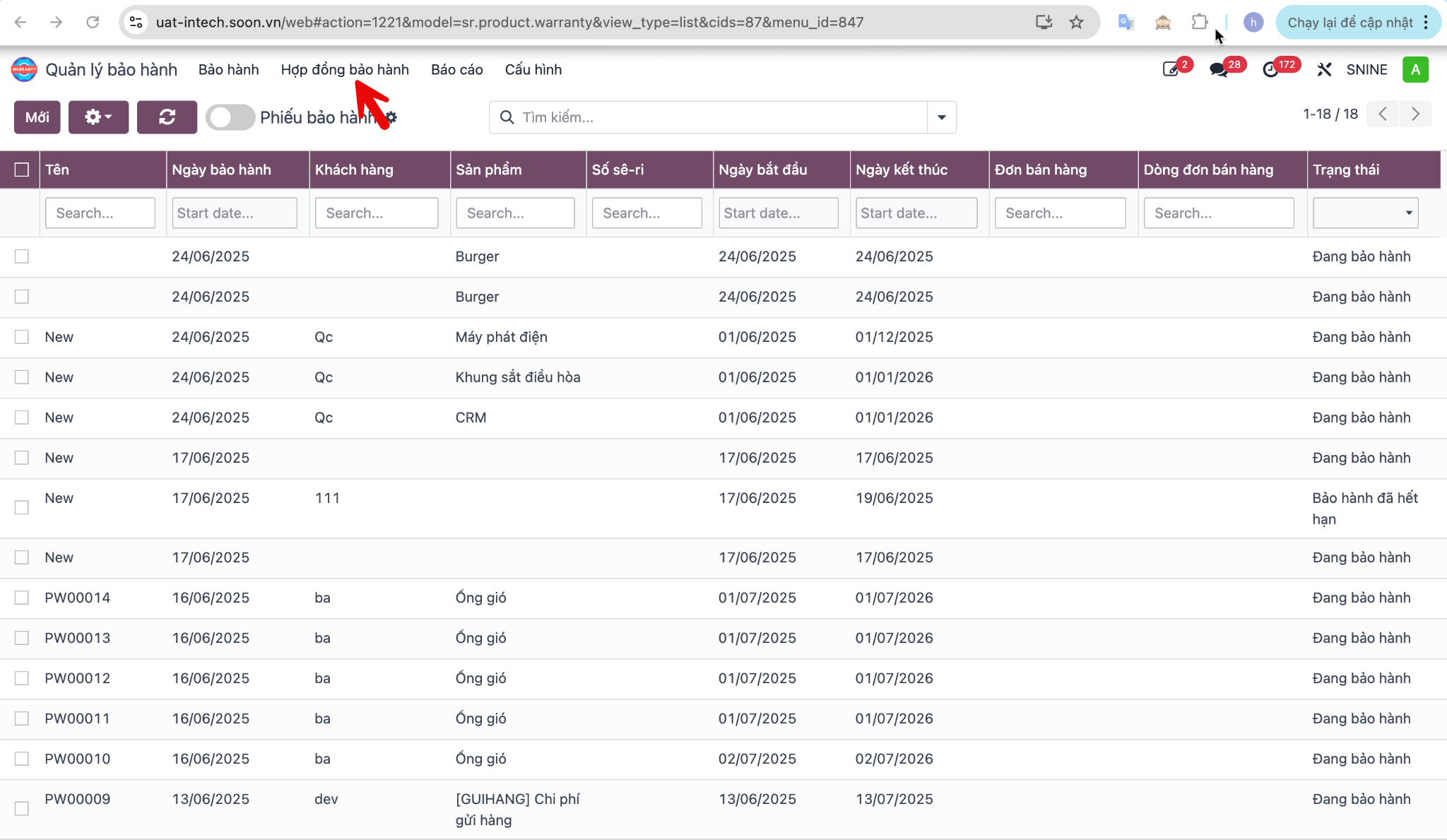
Task: Open the browser extensions puzzle icon
Action: point(1199,22)
